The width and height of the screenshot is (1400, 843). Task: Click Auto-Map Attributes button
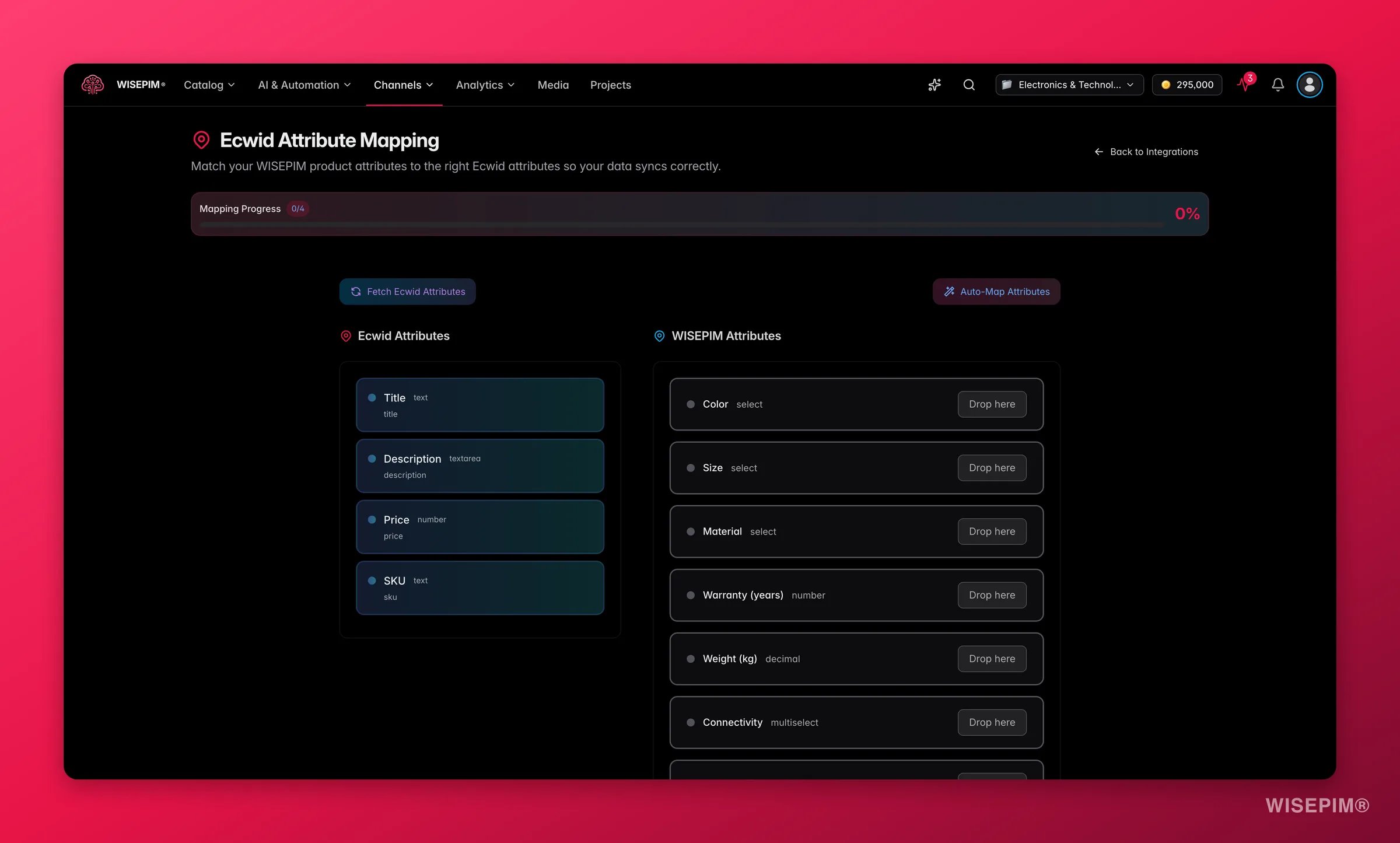click(996, 292)
